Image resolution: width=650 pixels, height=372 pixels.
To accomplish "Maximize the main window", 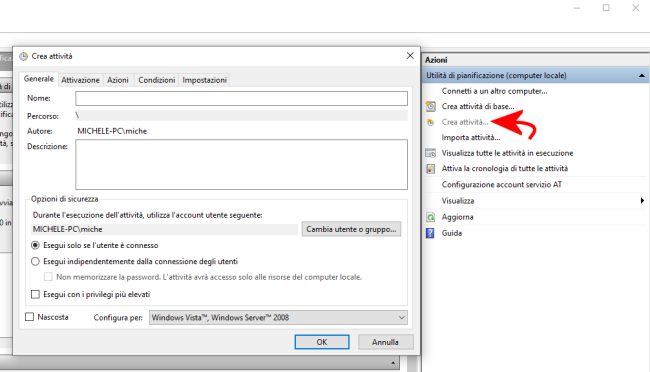I will [606, 7].
